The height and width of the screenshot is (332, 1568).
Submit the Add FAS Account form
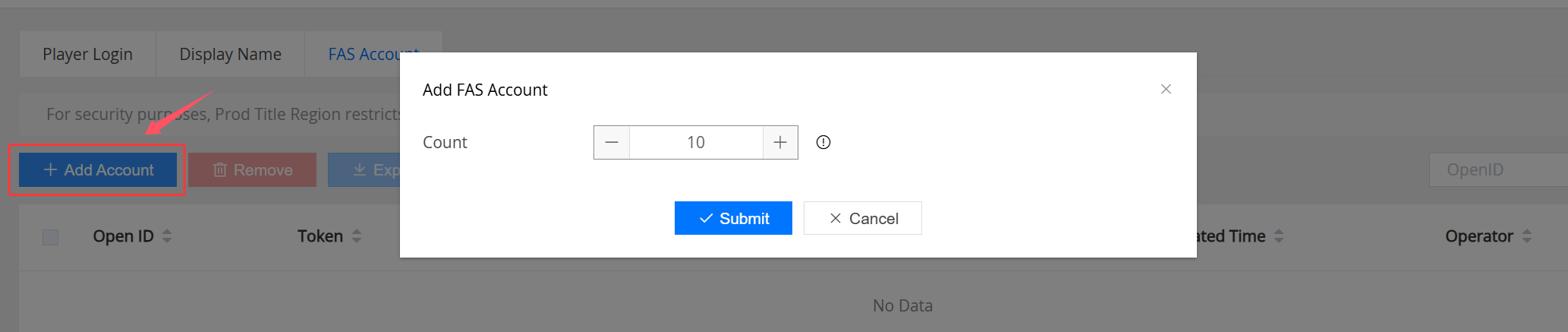tap(733, 219)
